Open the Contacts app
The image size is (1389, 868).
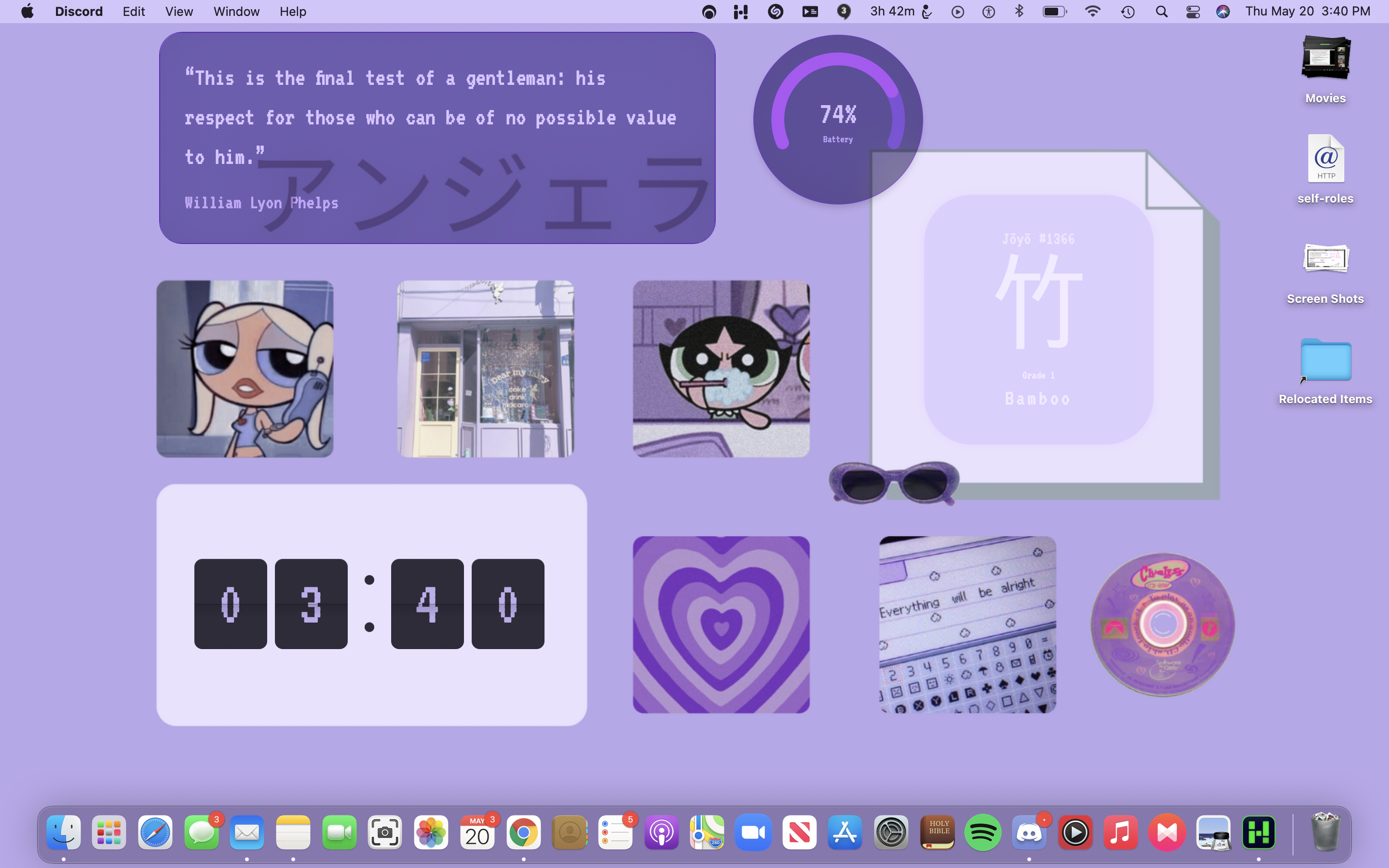[x=570, y=832]
